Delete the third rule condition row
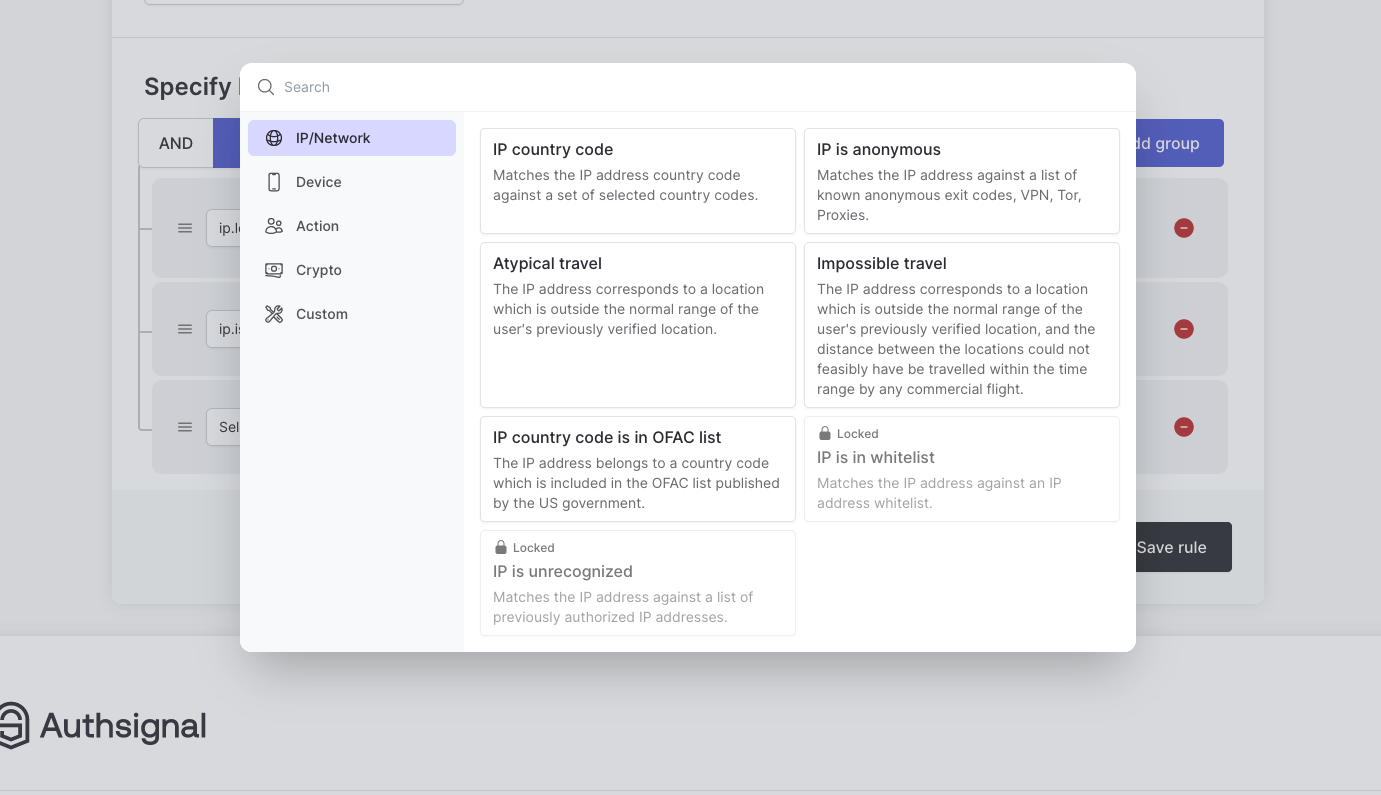The width and height of the screenshot is (1381, 795). pos(1183,427)
